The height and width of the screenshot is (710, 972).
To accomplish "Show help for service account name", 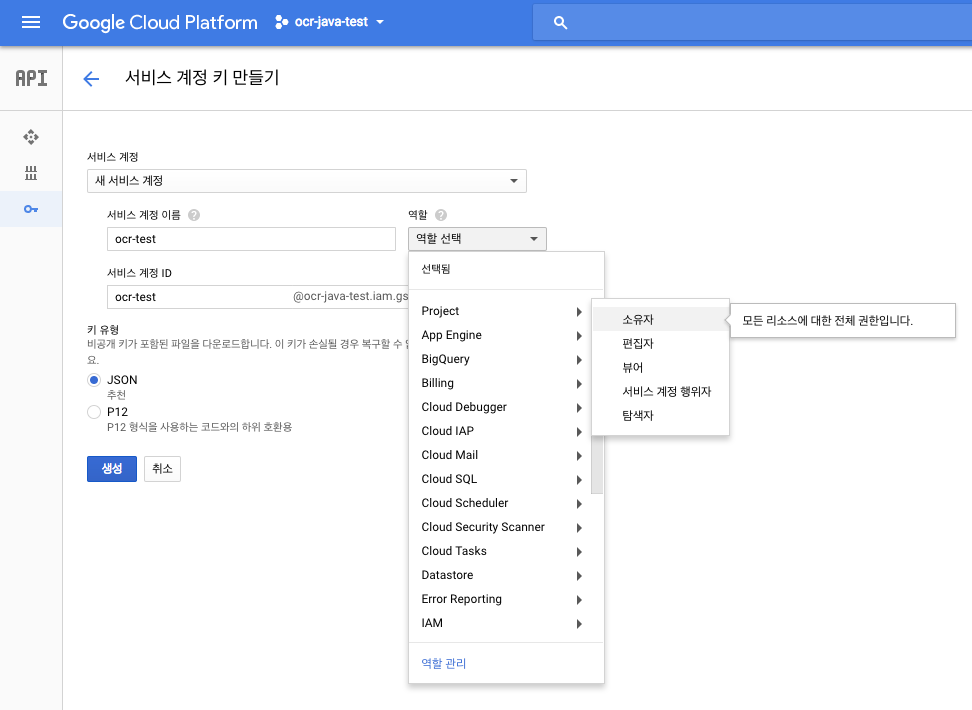I will (x=194, y=215).
